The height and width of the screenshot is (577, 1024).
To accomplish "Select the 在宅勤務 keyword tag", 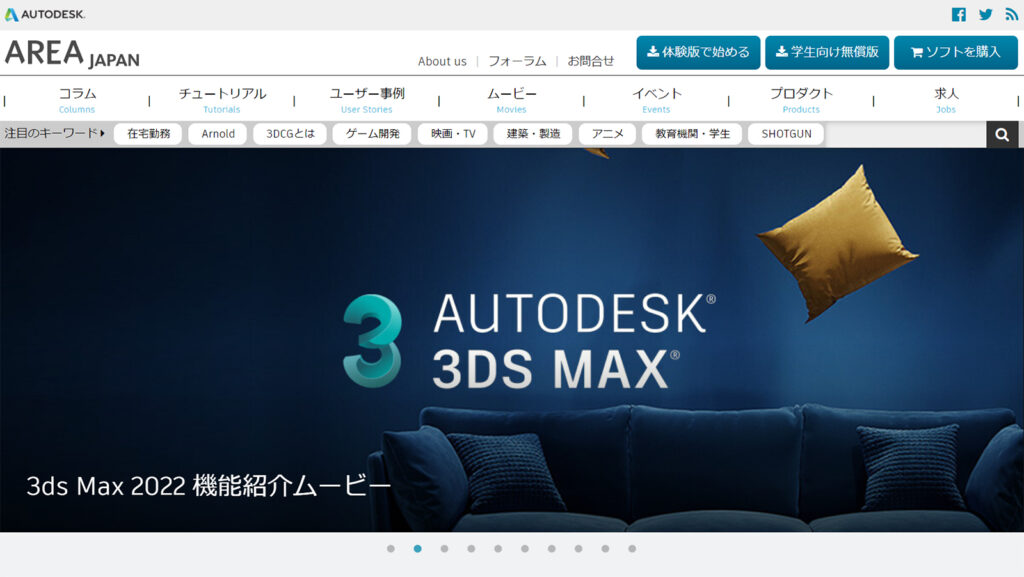I will 148,134.
